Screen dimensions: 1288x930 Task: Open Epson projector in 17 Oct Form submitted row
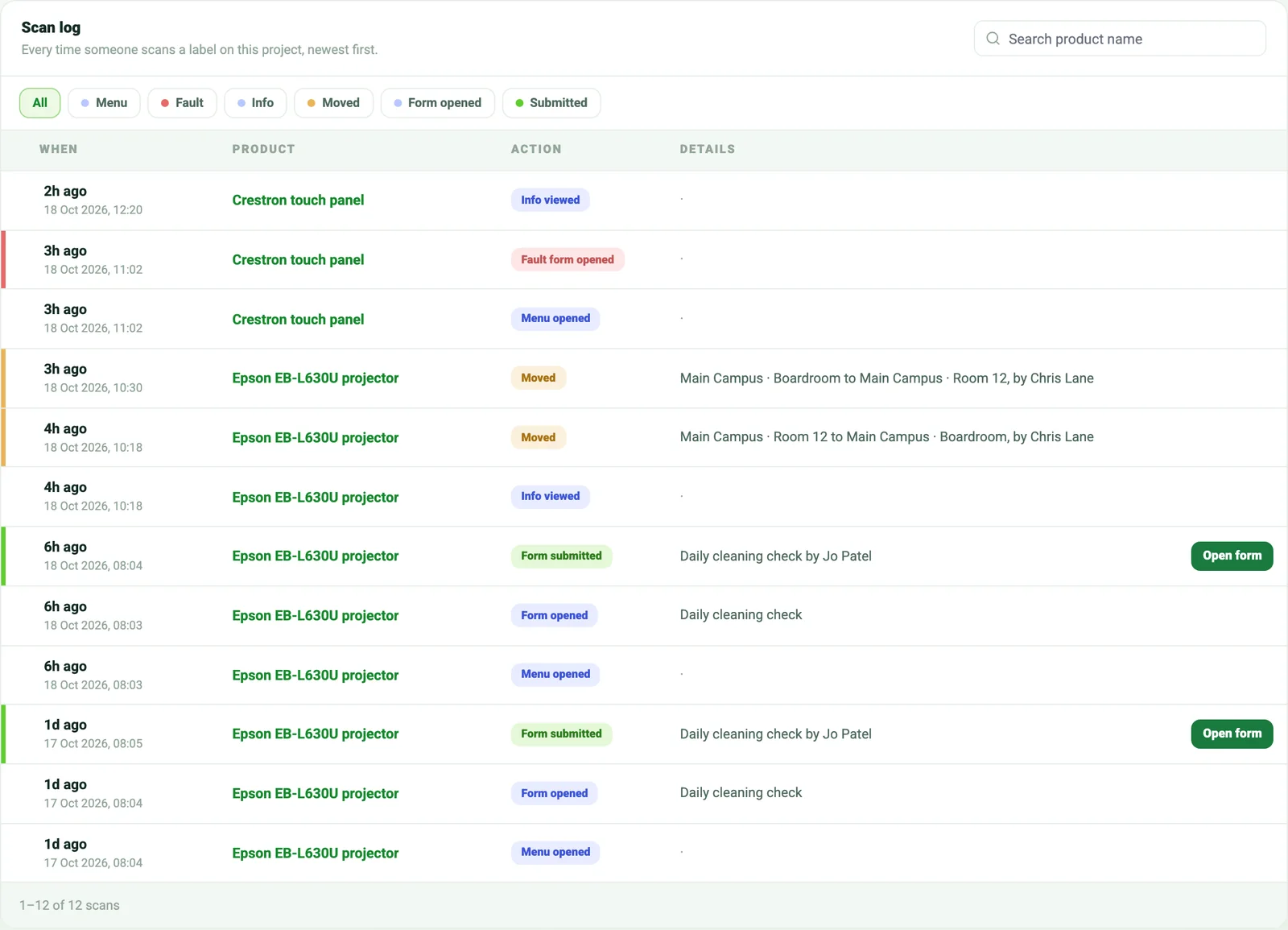click(x=316, y=734)
